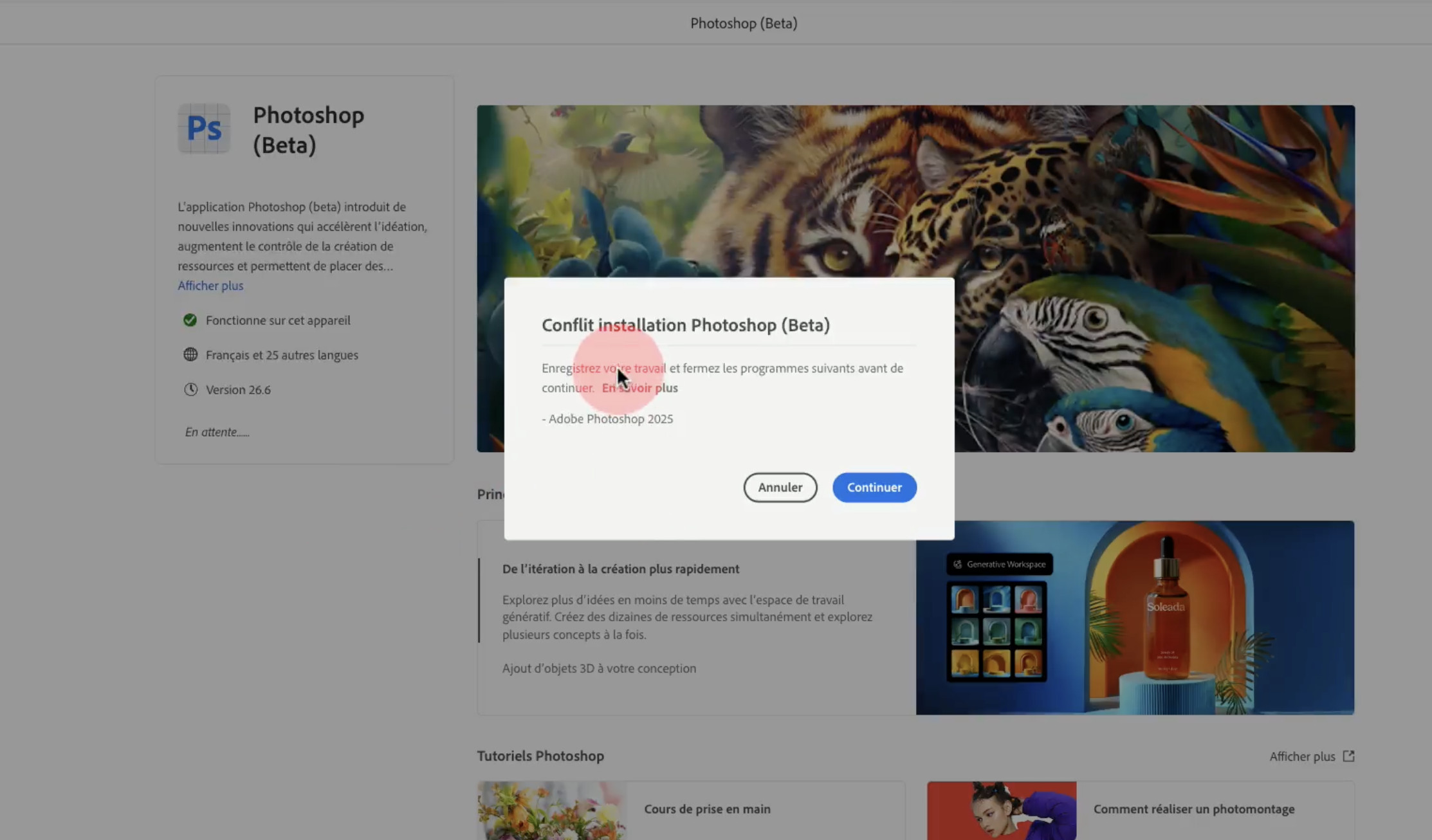This screenshot has width=1432, height=840.
Task: Open the En savoir plus link
Action: [x=639, y=388]
